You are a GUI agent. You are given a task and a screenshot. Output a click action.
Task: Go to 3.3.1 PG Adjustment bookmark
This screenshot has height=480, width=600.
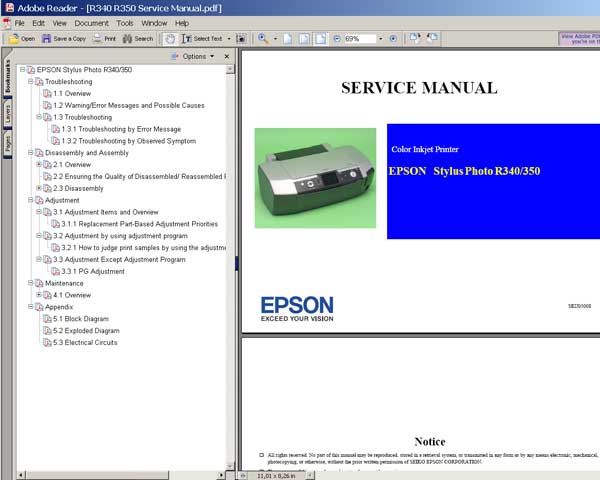[x=93, y=271]
